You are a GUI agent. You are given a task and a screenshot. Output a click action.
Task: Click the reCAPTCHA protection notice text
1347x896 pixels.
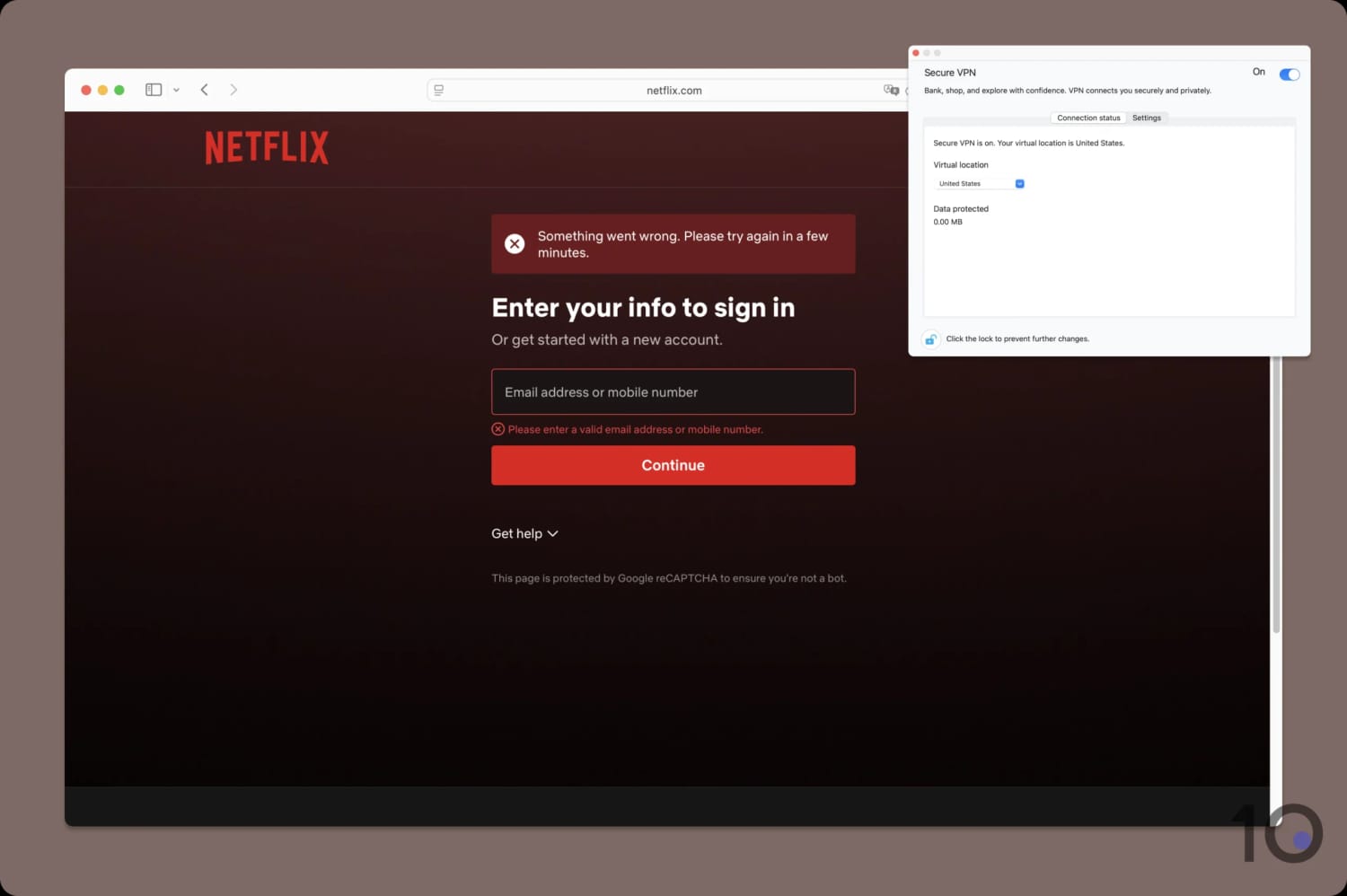tap(669, 578)
